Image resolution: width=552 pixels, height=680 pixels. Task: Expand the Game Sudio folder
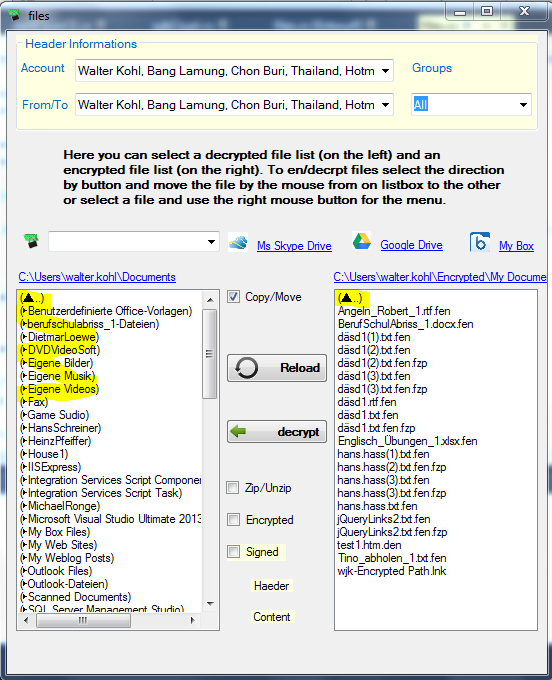[x=25, y=415]
